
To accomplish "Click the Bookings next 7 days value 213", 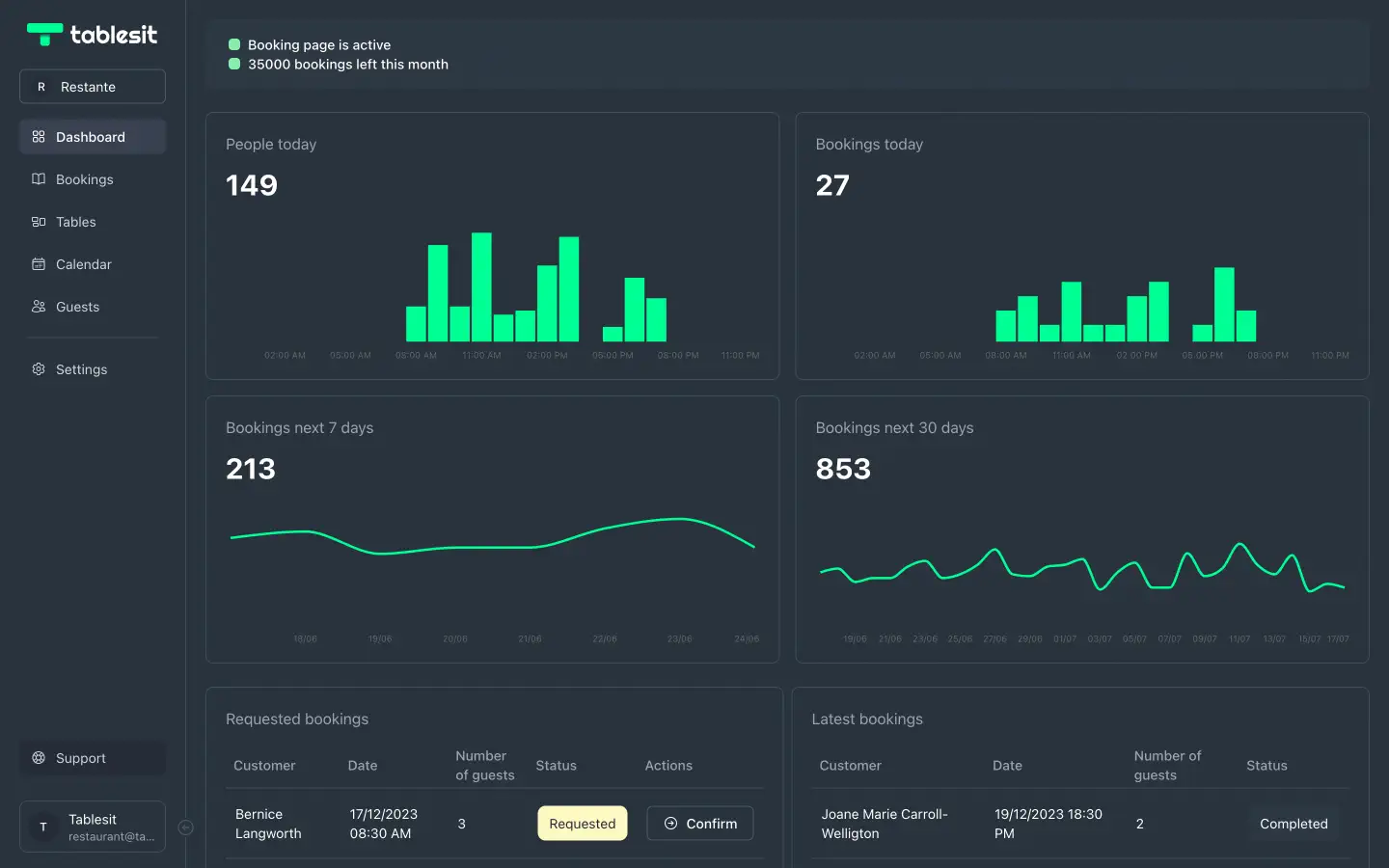I will 251,469.
